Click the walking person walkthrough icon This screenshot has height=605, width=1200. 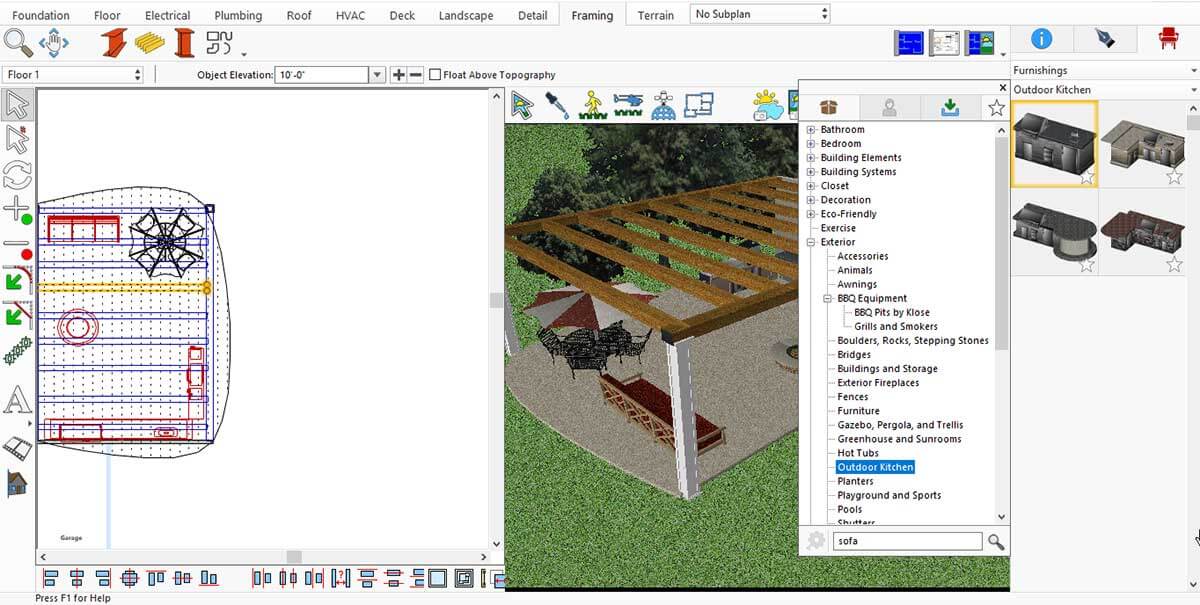pyautogui.click(x=593, y=104)
